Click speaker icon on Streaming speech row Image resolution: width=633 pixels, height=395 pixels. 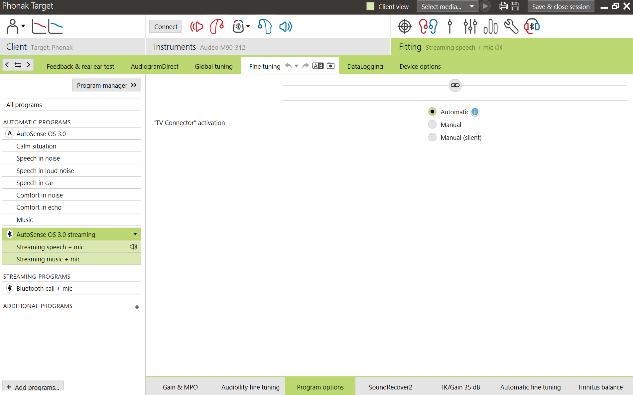click(x=133, y=247)
